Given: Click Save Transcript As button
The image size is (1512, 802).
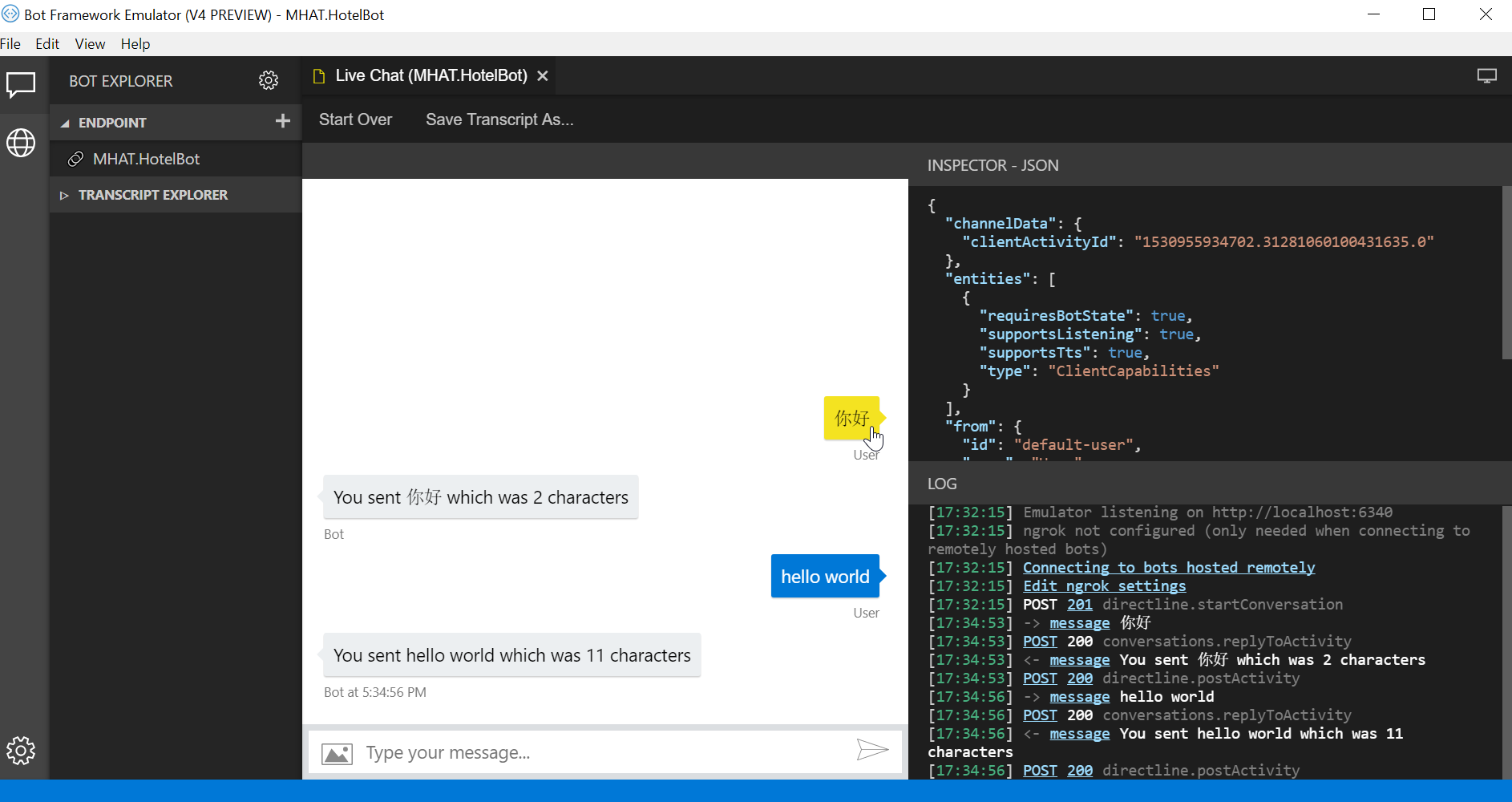Looking at the screenshot, I should coord(499,119).
